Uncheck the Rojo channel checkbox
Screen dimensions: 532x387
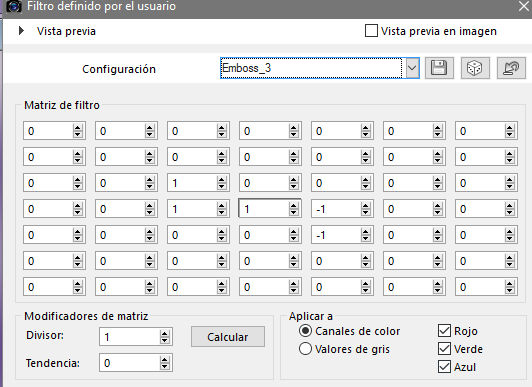pyautogui.click(x=444, y=330)
